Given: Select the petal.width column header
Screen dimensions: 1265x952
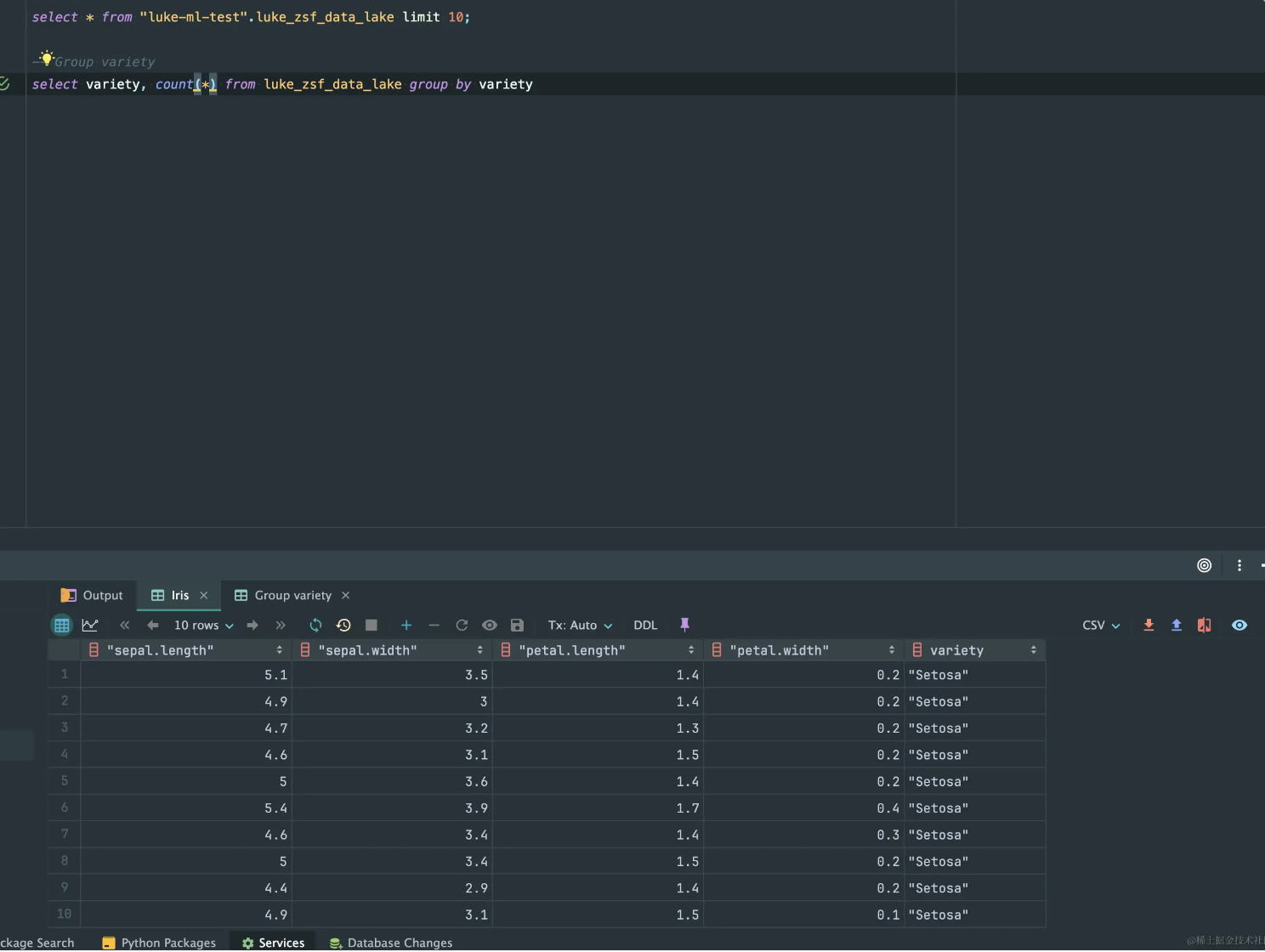Looking at the screenshot, I should (804, 650).
